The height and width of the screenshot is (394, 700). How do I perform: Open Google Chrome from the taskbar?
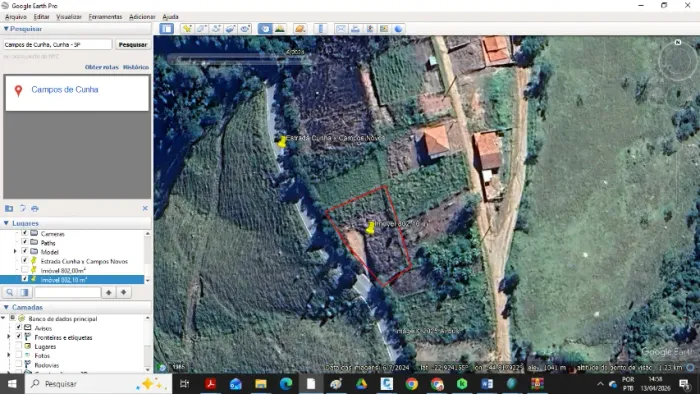click(x=412, y=384)
